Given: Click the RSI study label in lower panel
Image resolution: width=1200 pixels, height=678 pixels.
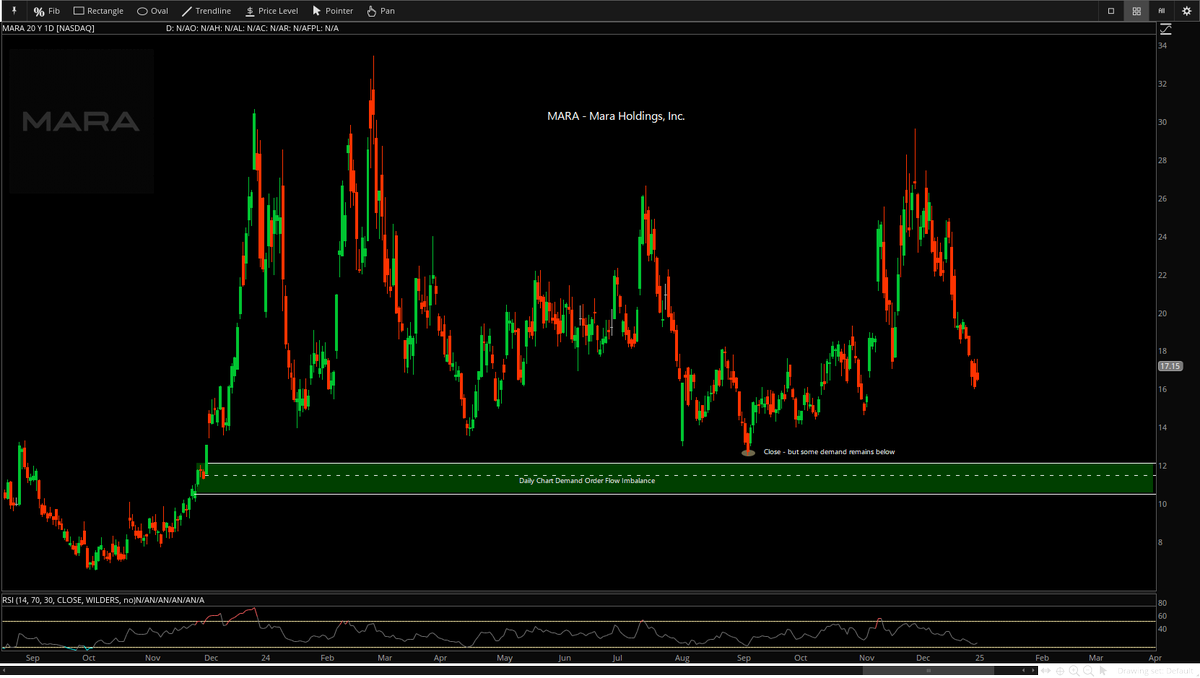Looking at the screenshot, I should click(x=103, y=600).
